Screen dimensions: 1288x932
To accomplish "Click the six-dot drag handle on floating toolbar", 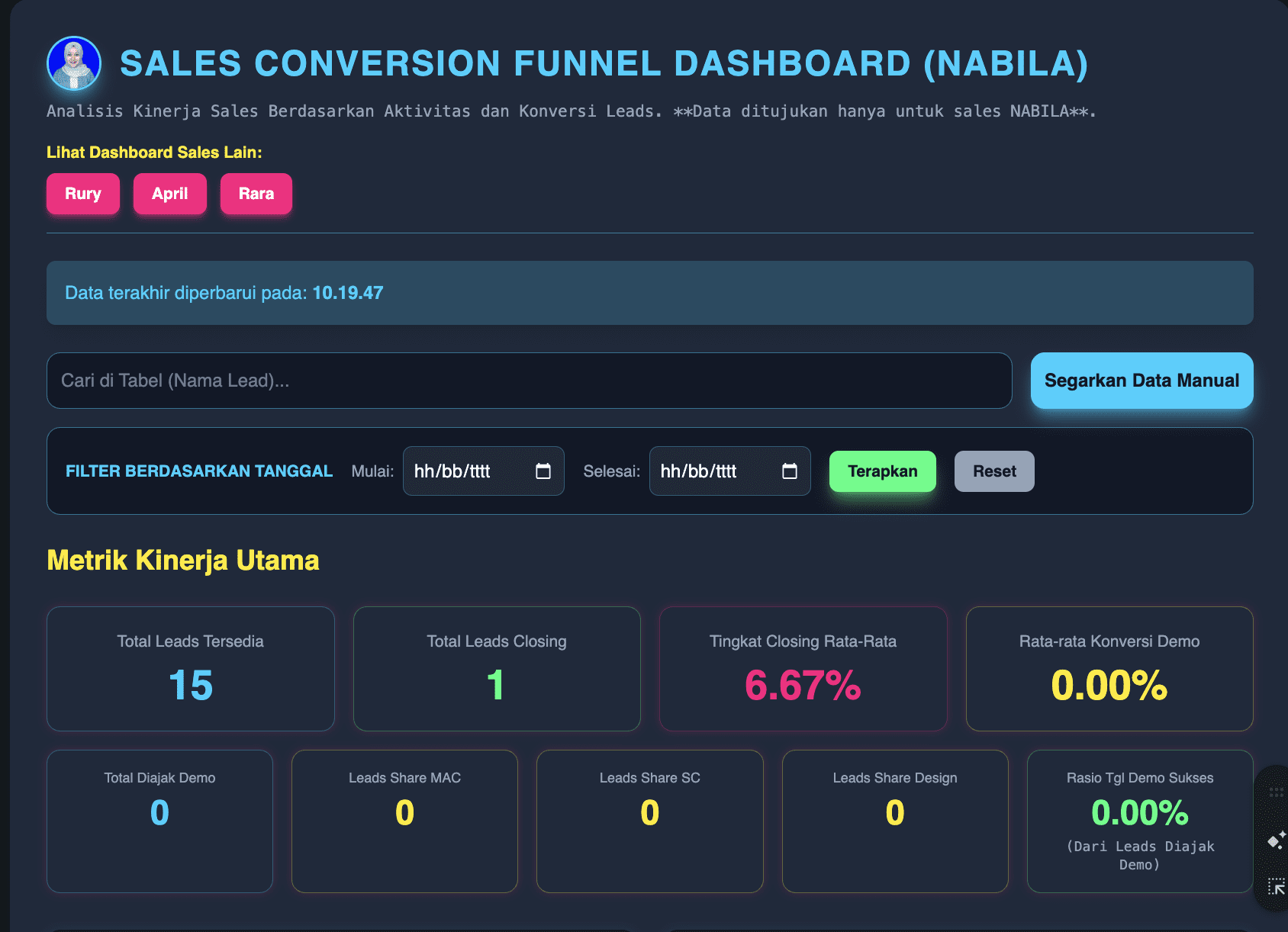I will pos(1276,793).
